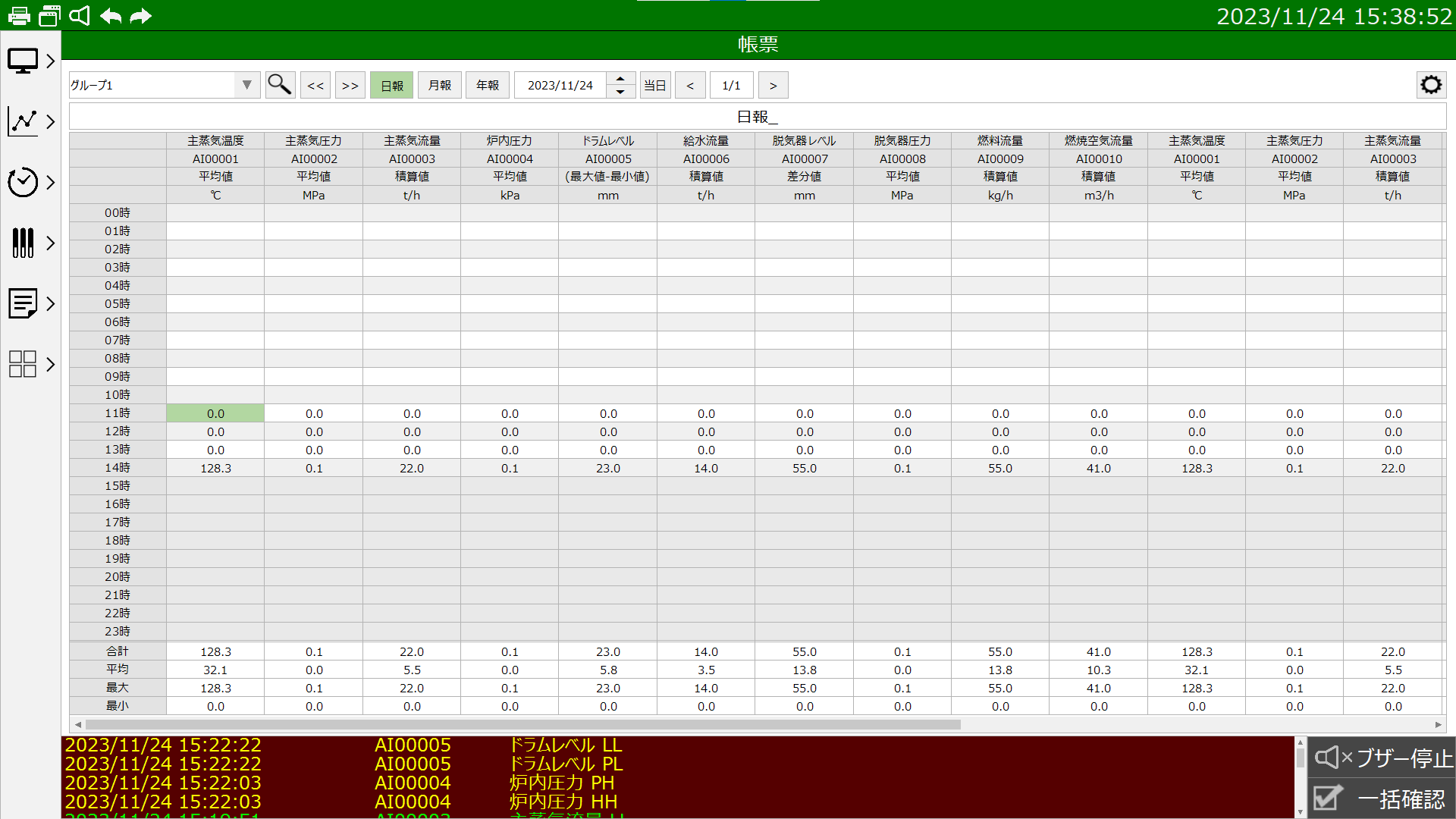Click the 00時 row label
Viewport: 1456px width, 819px height.
[x=118, y=213]
